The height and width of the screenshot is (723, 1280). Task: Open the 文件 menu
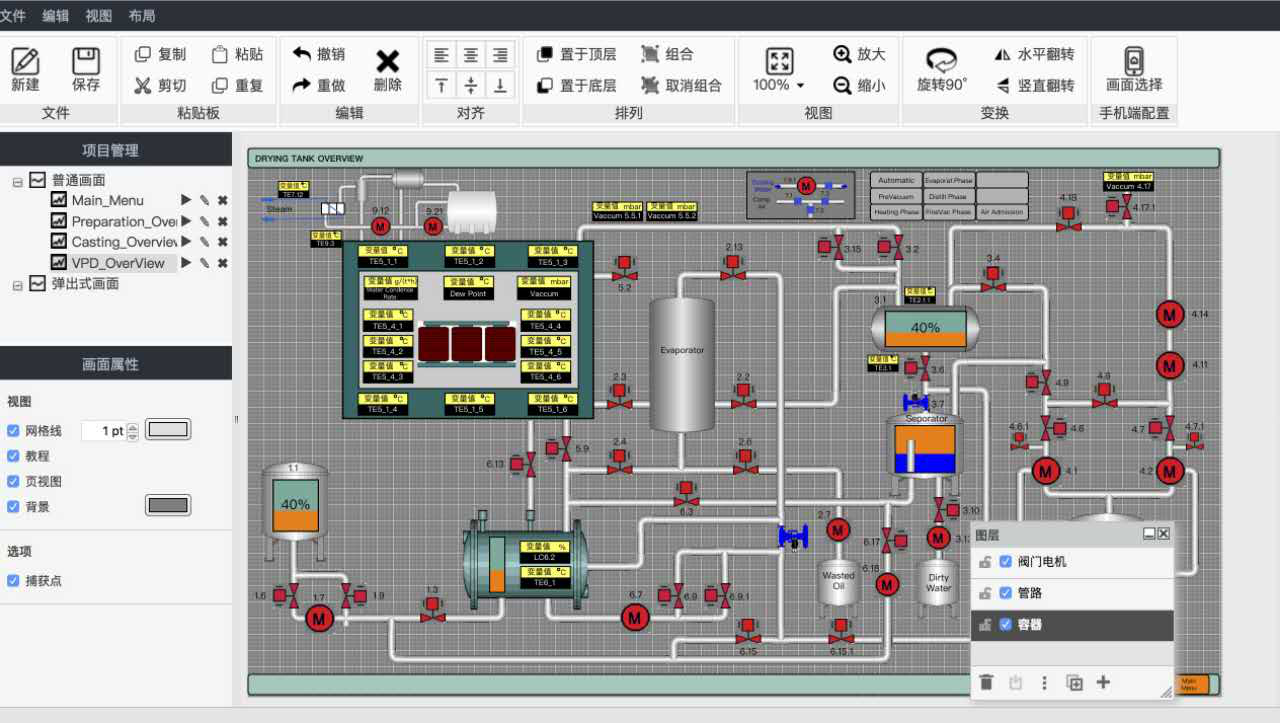[x=13, y=16]
